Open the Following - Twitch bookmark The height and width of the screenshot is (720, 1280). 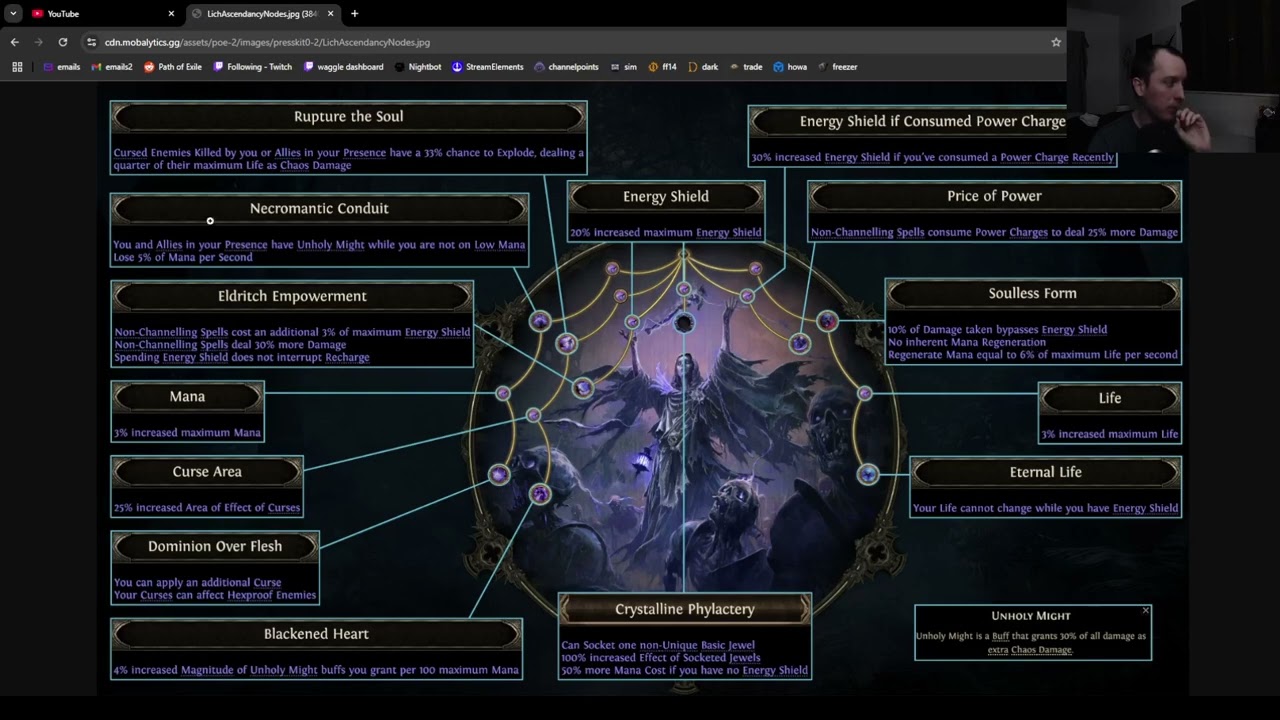(x=253, y=67)
